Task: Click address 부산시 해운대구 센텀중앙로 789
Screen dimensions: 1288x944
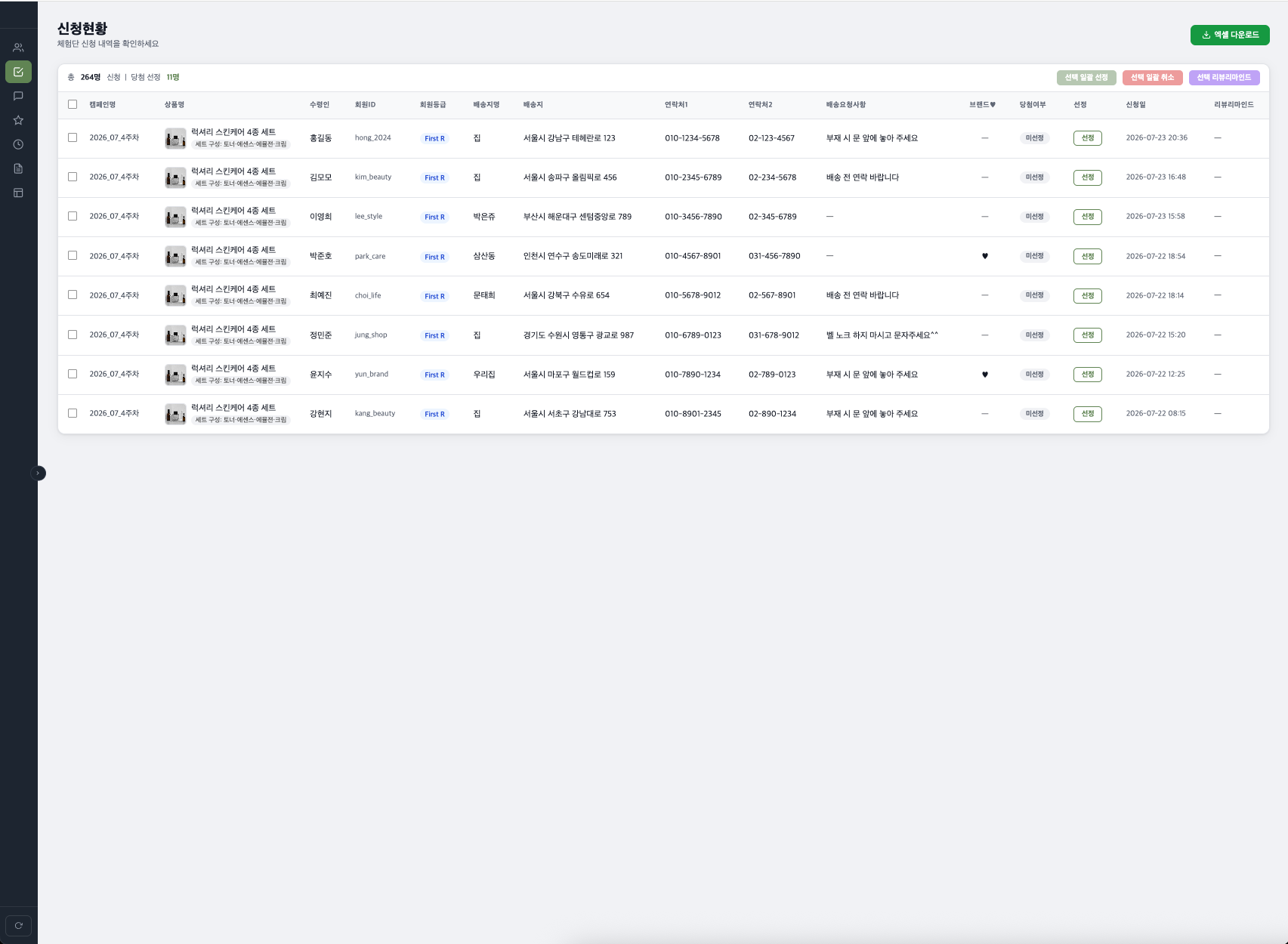Action: pyautogui.click(x=577, y=217)
